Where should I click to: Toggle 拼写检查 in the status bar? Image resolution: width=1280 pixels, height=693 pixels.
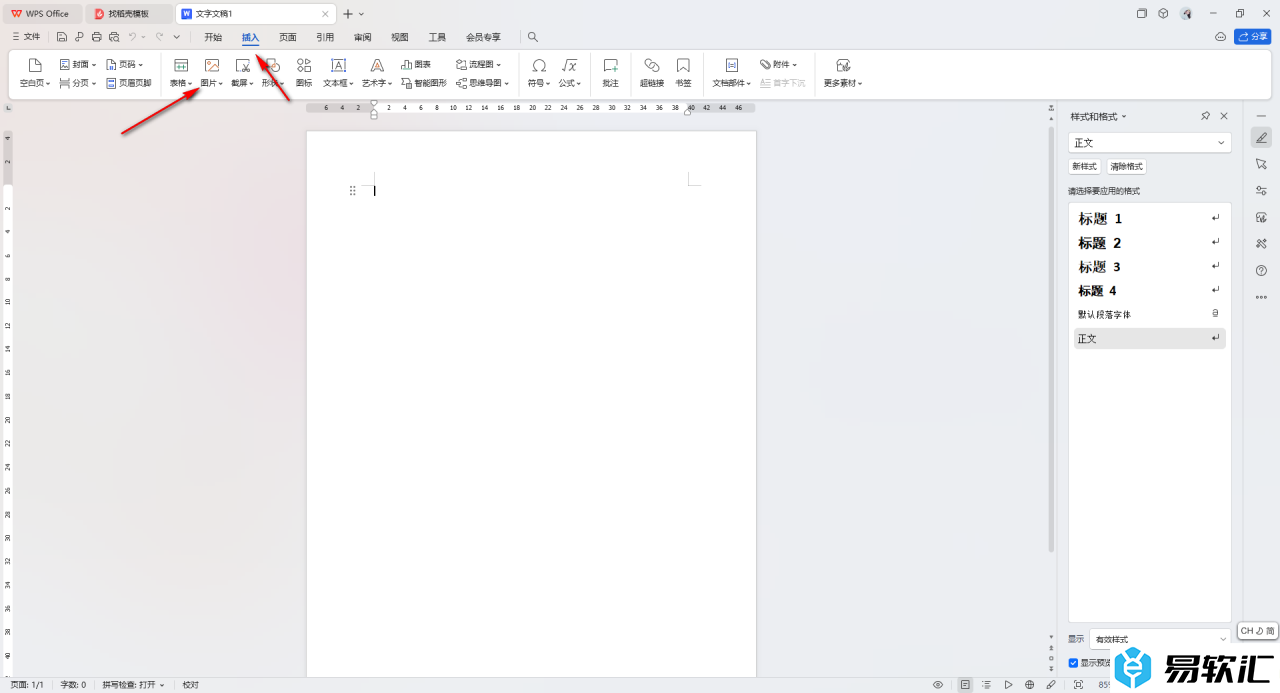[x=133, y=685]
